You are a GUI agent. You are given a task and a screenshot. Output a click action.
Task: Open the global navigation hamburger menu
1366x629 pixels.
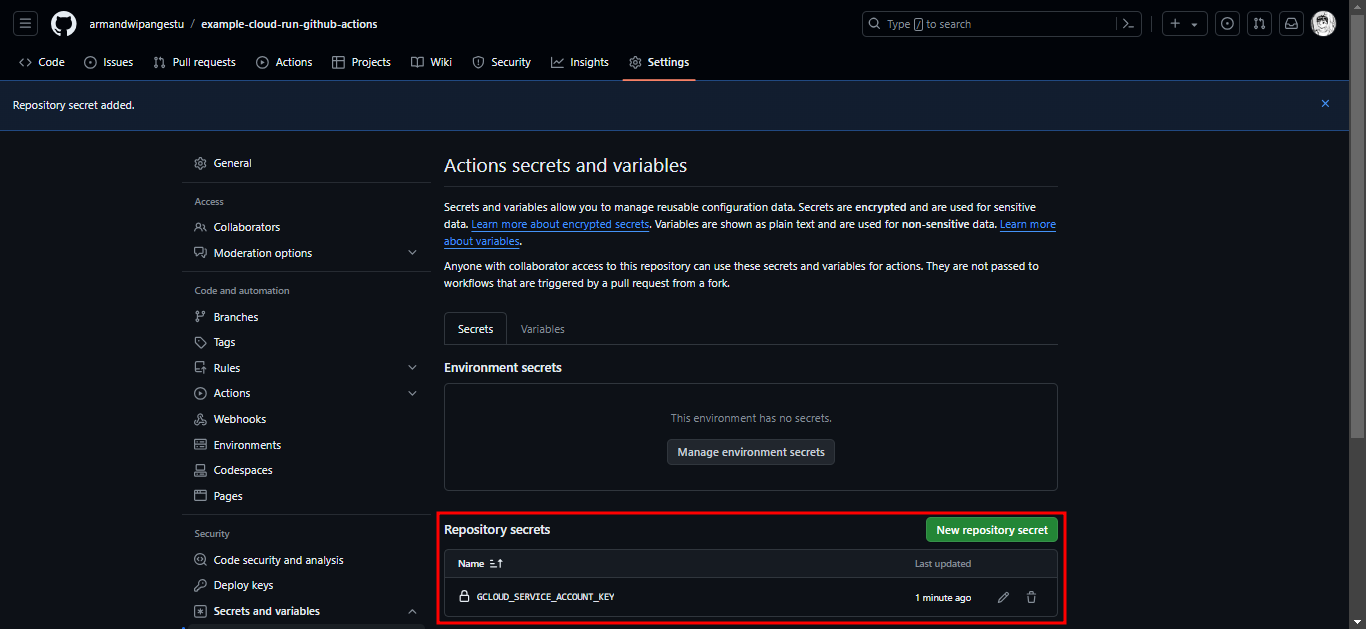(x=25, y=23)
